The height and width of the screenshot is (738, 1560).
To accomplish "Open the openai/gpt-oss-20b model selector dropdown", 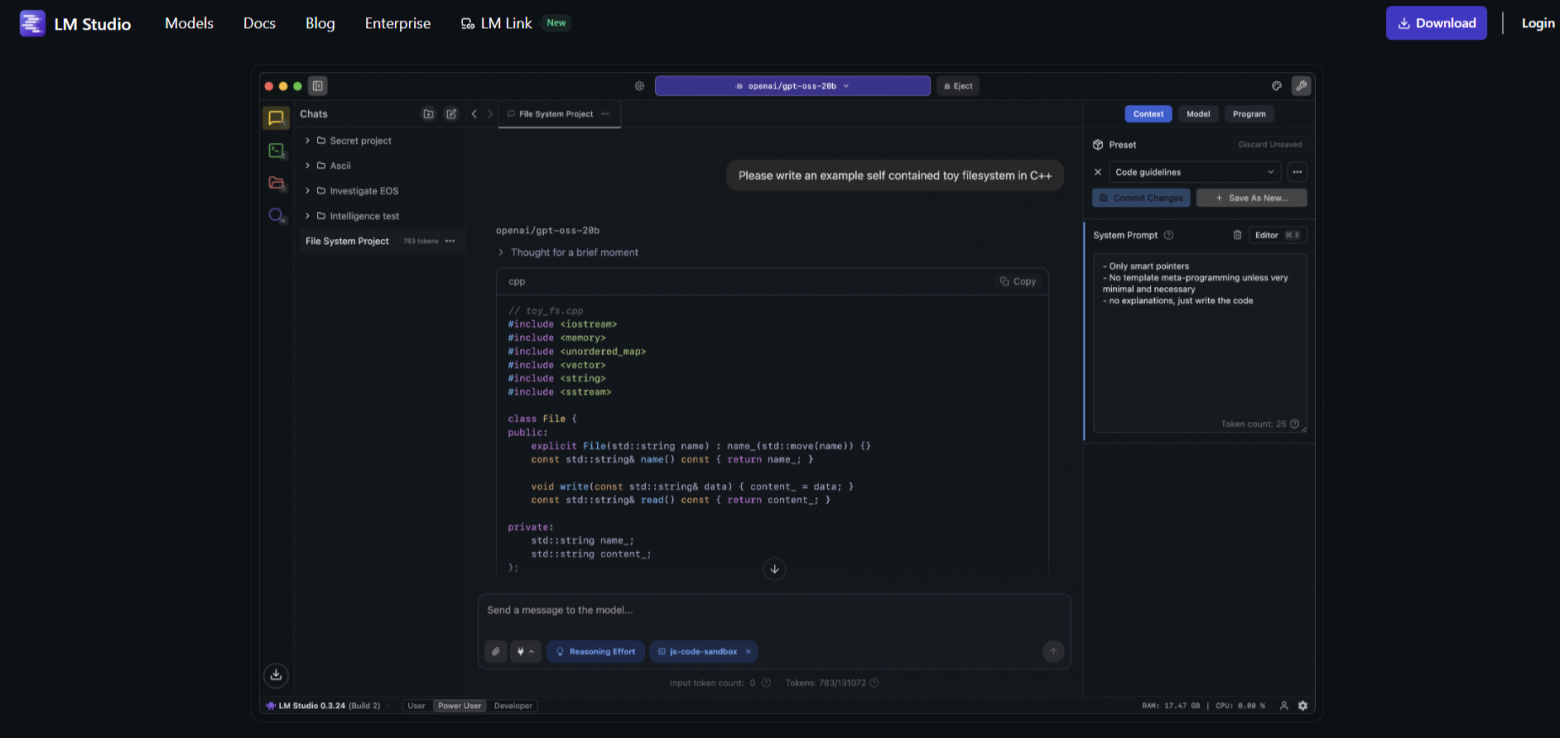I will (792, 86).
